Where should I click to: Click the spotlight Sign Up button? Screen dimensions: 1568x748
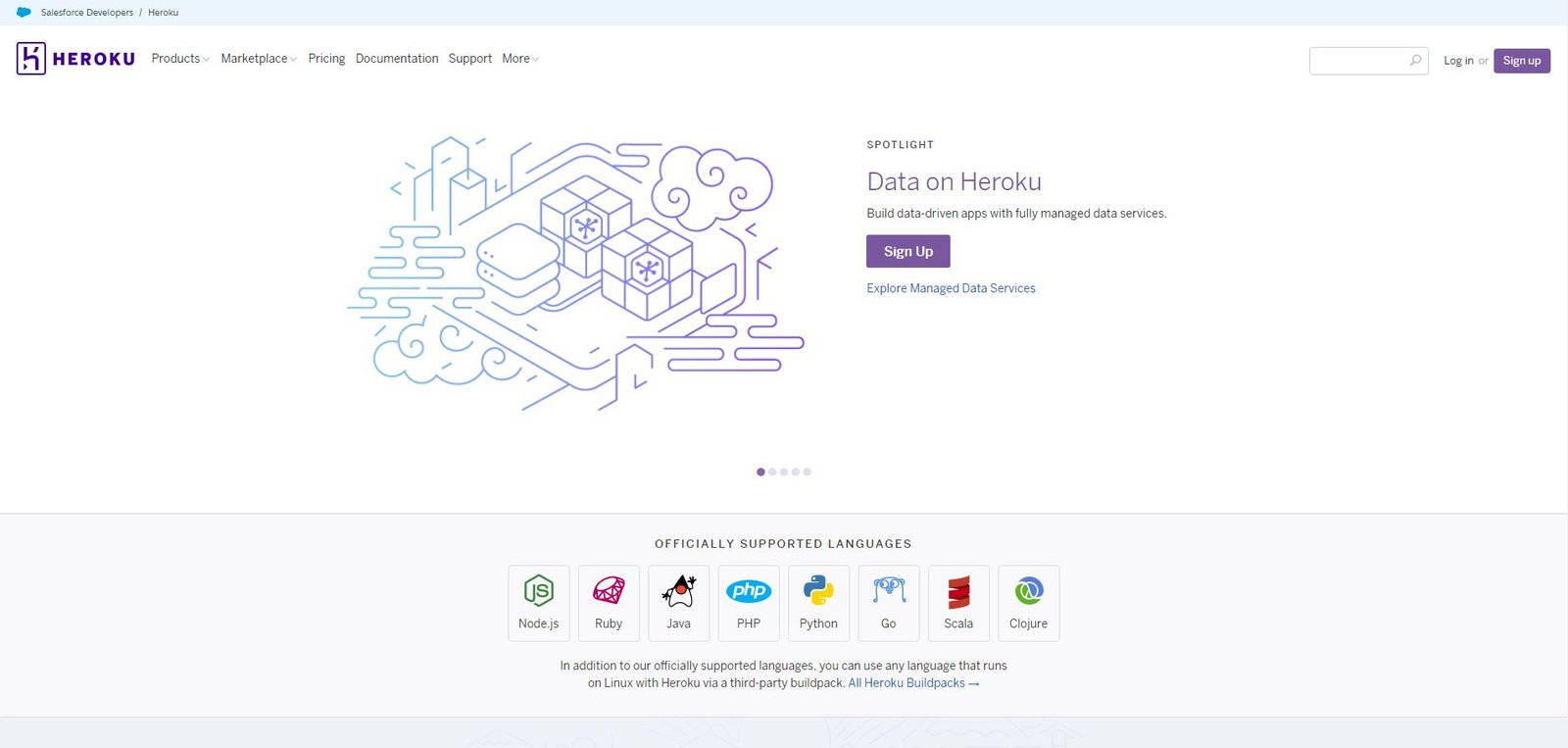click(x=908, y=251)
